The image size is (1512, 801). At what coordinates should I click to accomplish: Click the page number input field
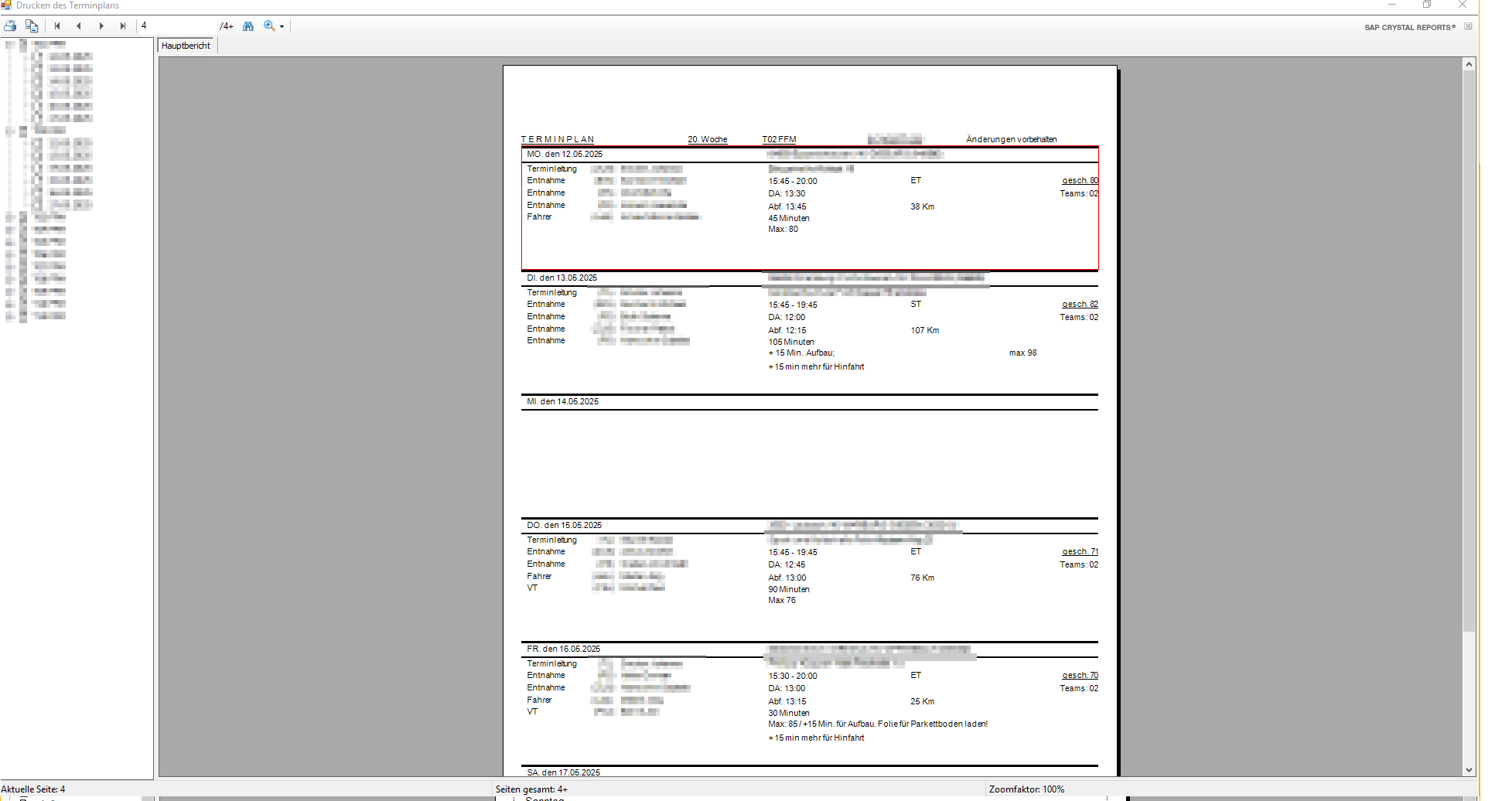tap(178, 26)
